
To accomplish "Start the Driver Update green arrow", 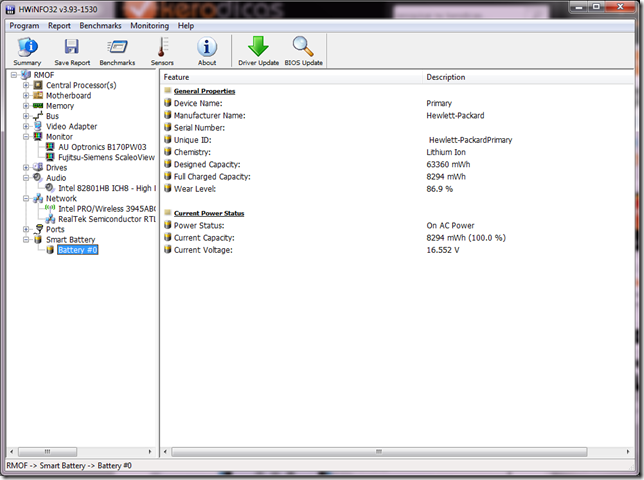I will tap(258, 51).
